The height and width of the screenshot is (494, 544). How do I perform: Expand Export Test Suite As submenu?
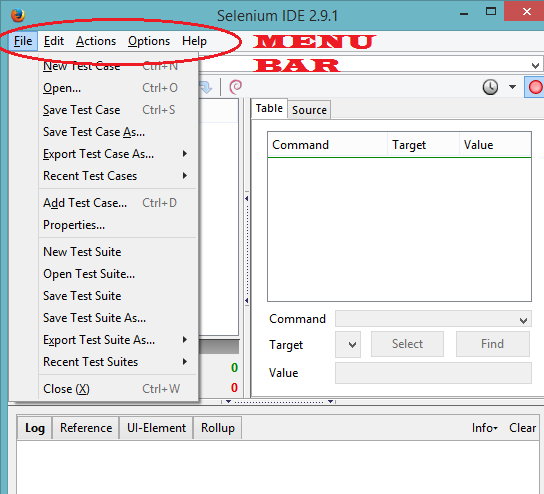point(185,340)
